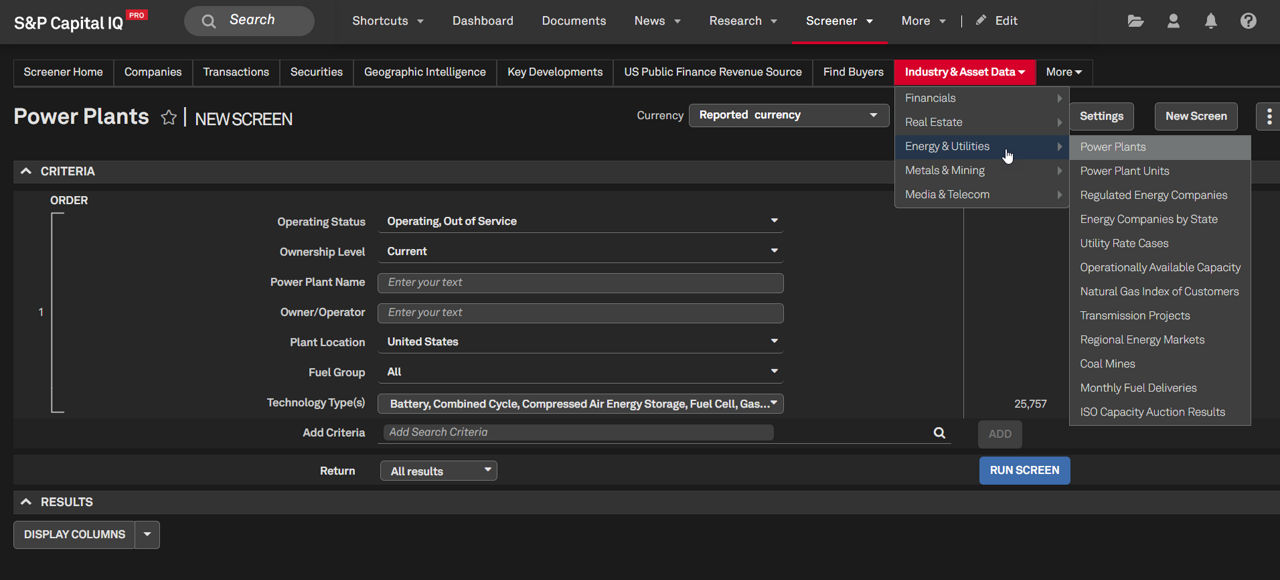Switch to Screener Home tab

(63, 72)
